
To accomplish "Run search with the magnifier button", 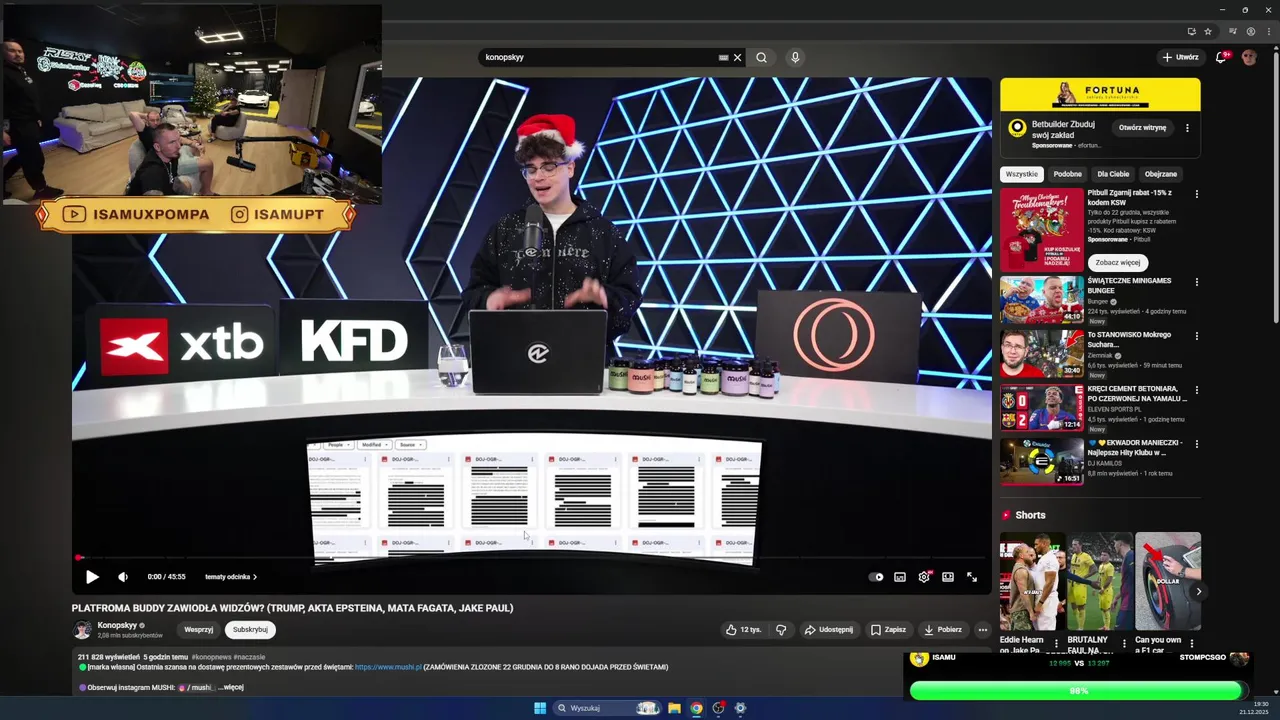I will point(762,57).
